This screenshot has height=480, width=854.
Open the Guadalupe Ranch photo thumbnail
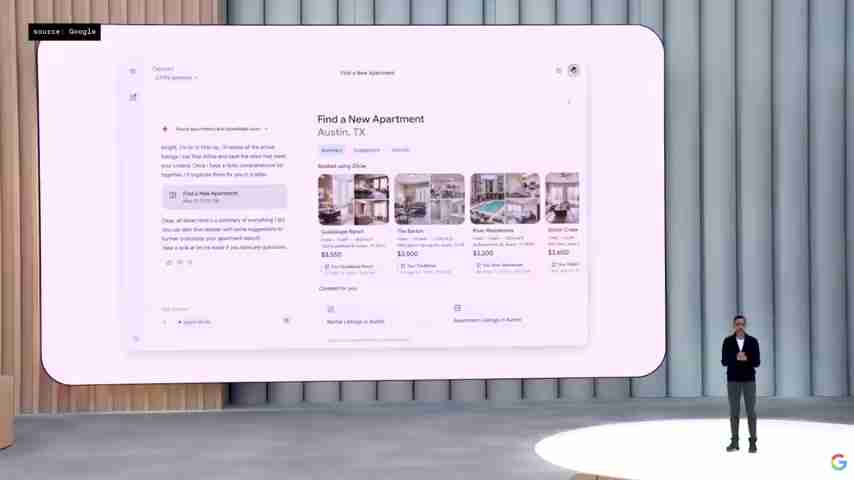coord(353,199)
